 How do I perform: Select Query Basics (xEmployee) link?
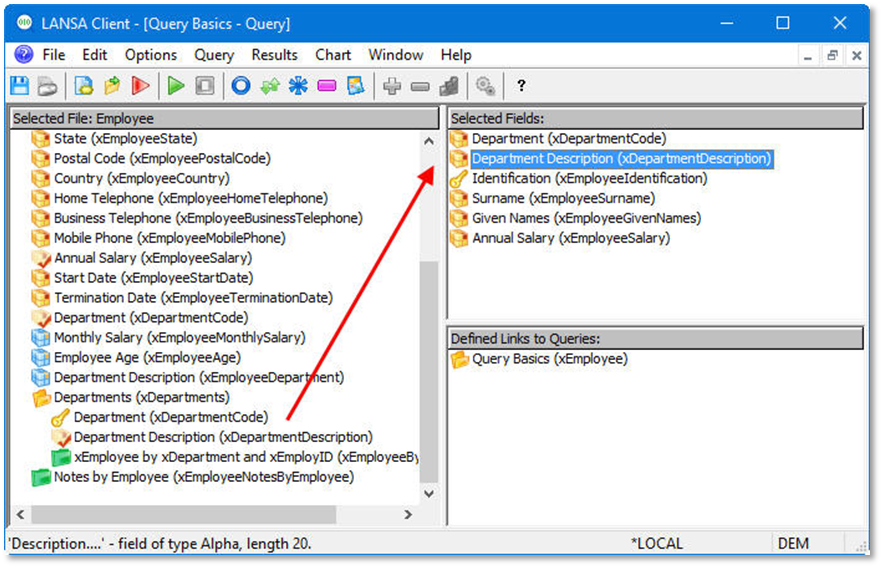point(550,359)
